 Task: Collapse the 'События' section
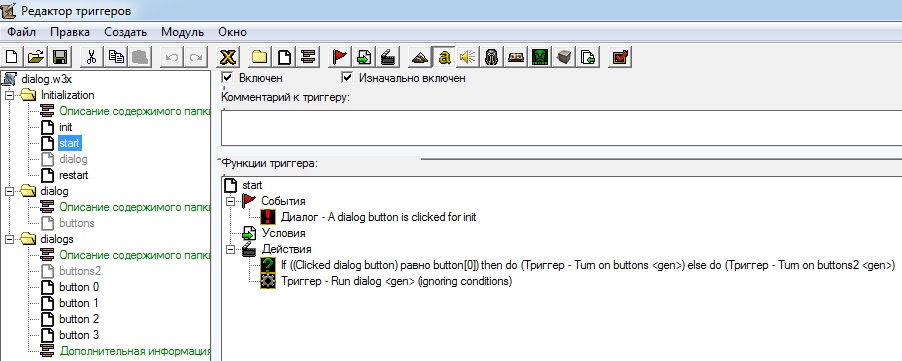click(x=231, y=201)
